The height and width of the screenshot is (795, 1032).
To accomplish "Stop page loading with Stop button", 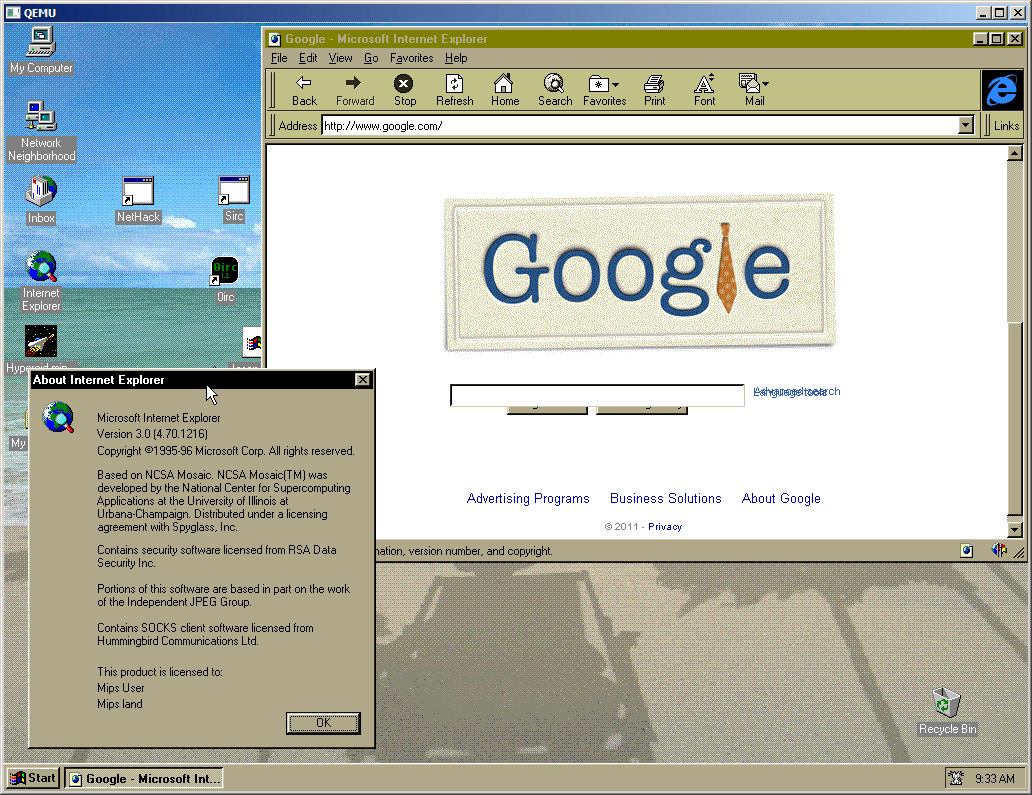I will (x=404, y=90).
